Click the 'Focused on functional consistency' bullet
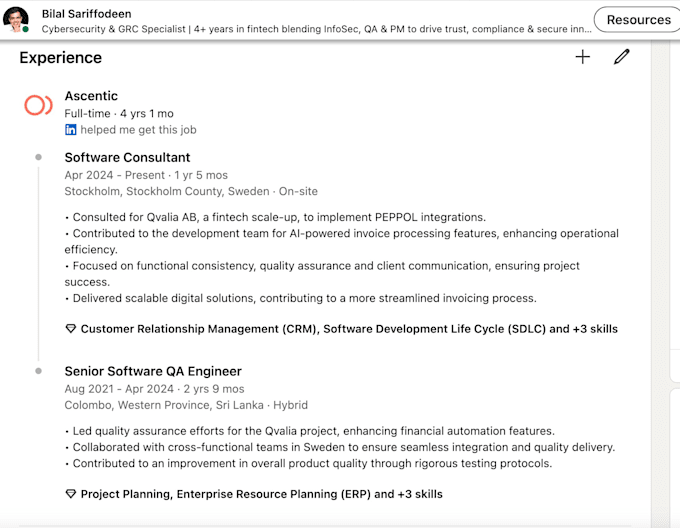The width and height of the screenshot is (680, 528). pyautogui.click(x=322, y=274)
